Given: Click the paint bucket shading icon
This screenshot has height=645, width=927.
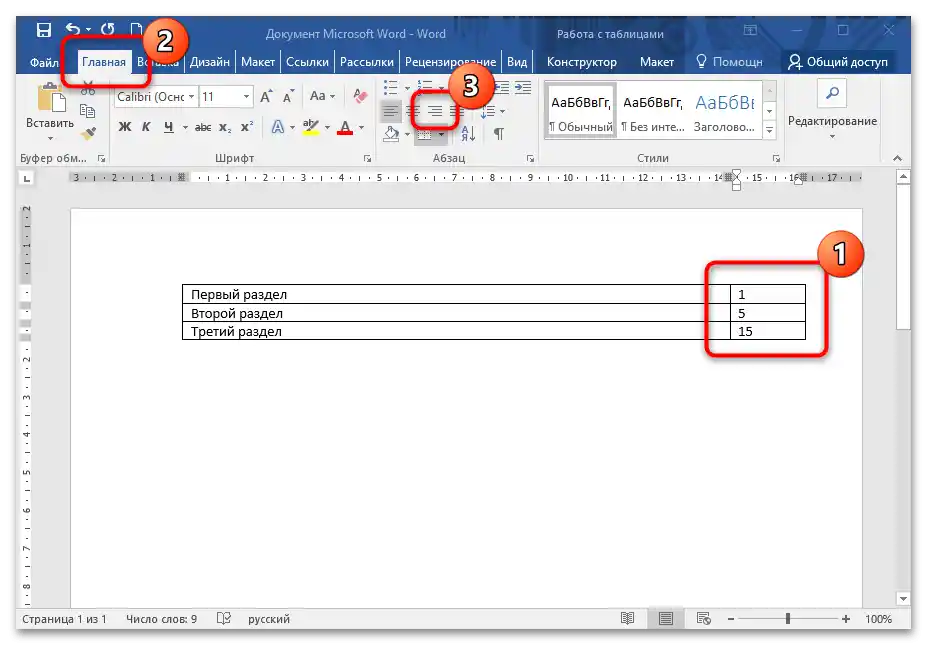Looking at the screenshot, I should [391, 134].
